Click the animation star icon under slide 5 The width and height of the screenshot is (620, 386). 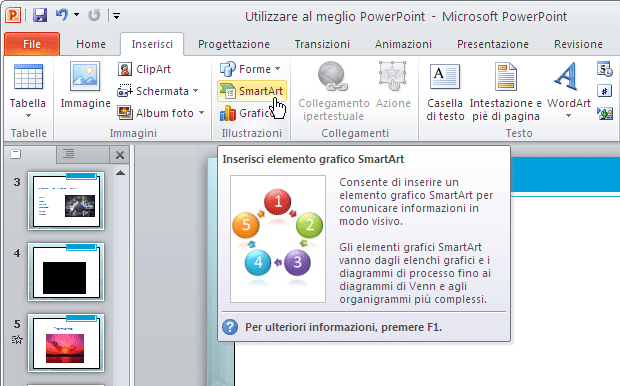click(x=17, y=339)
